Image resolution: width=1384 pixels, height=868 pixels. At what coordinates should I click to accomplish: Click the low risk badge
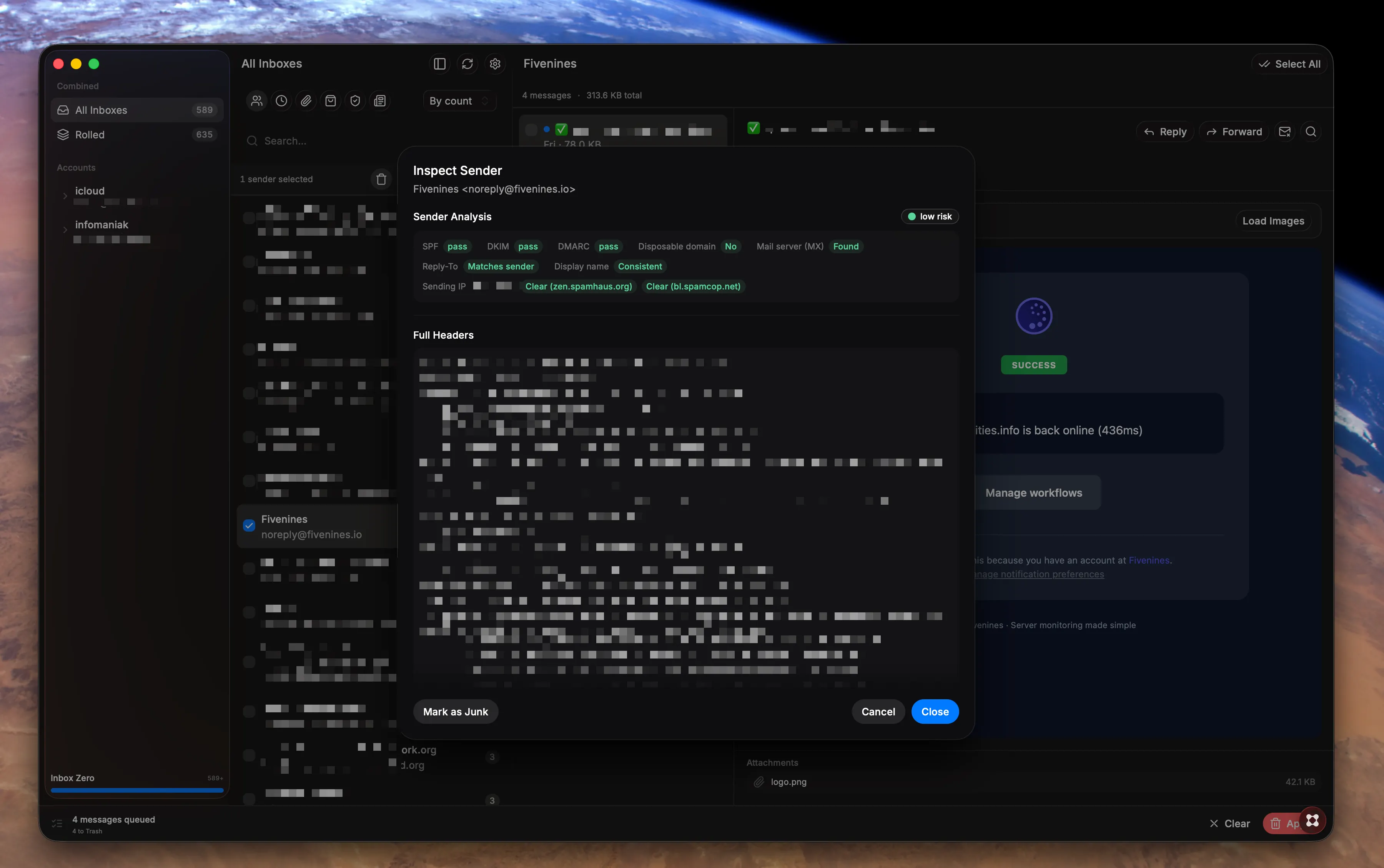pos(930,216)
